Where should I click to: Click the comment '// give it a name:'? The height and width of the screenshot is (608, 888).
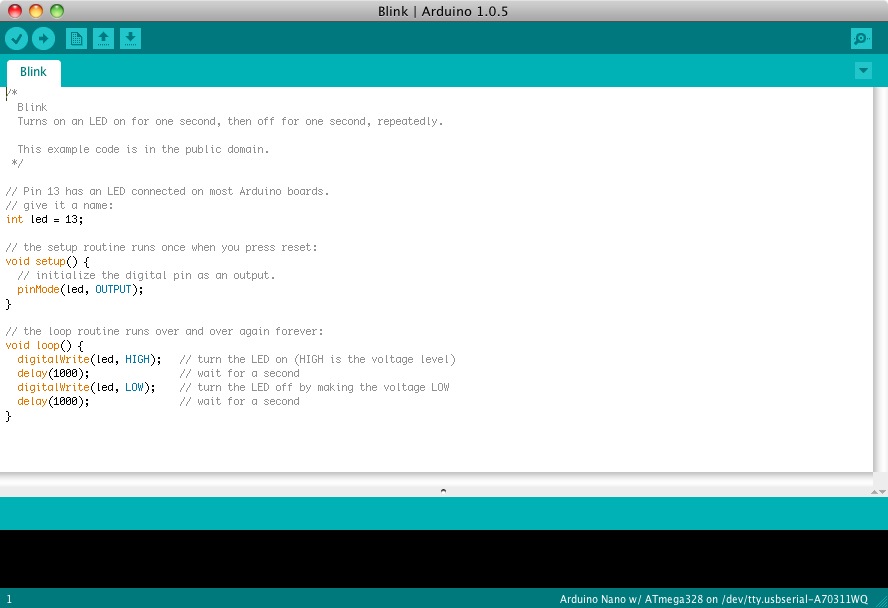click(x=59, y=205)
